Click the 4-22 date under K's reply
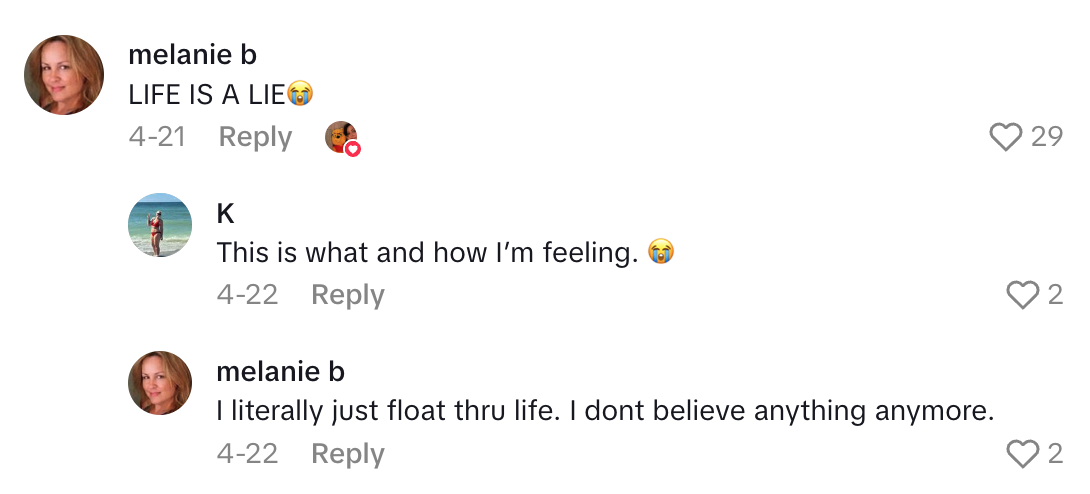This screenshot has width=1090, height=494. (247, 295)
